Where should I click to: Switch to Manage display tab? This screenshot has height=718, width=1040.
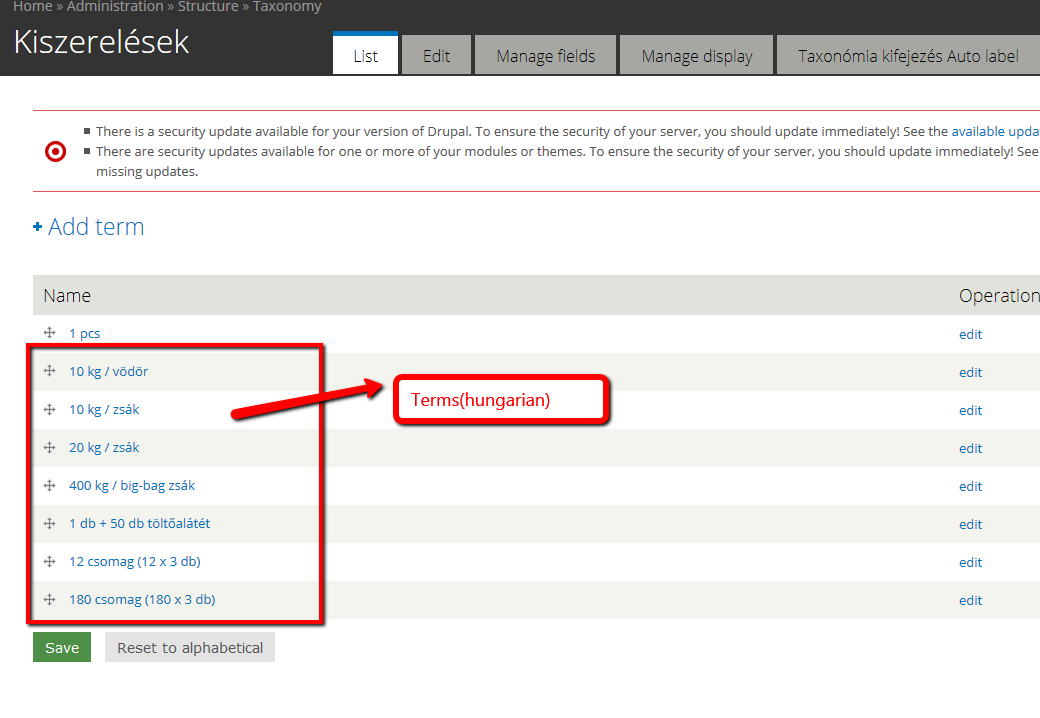696,56
